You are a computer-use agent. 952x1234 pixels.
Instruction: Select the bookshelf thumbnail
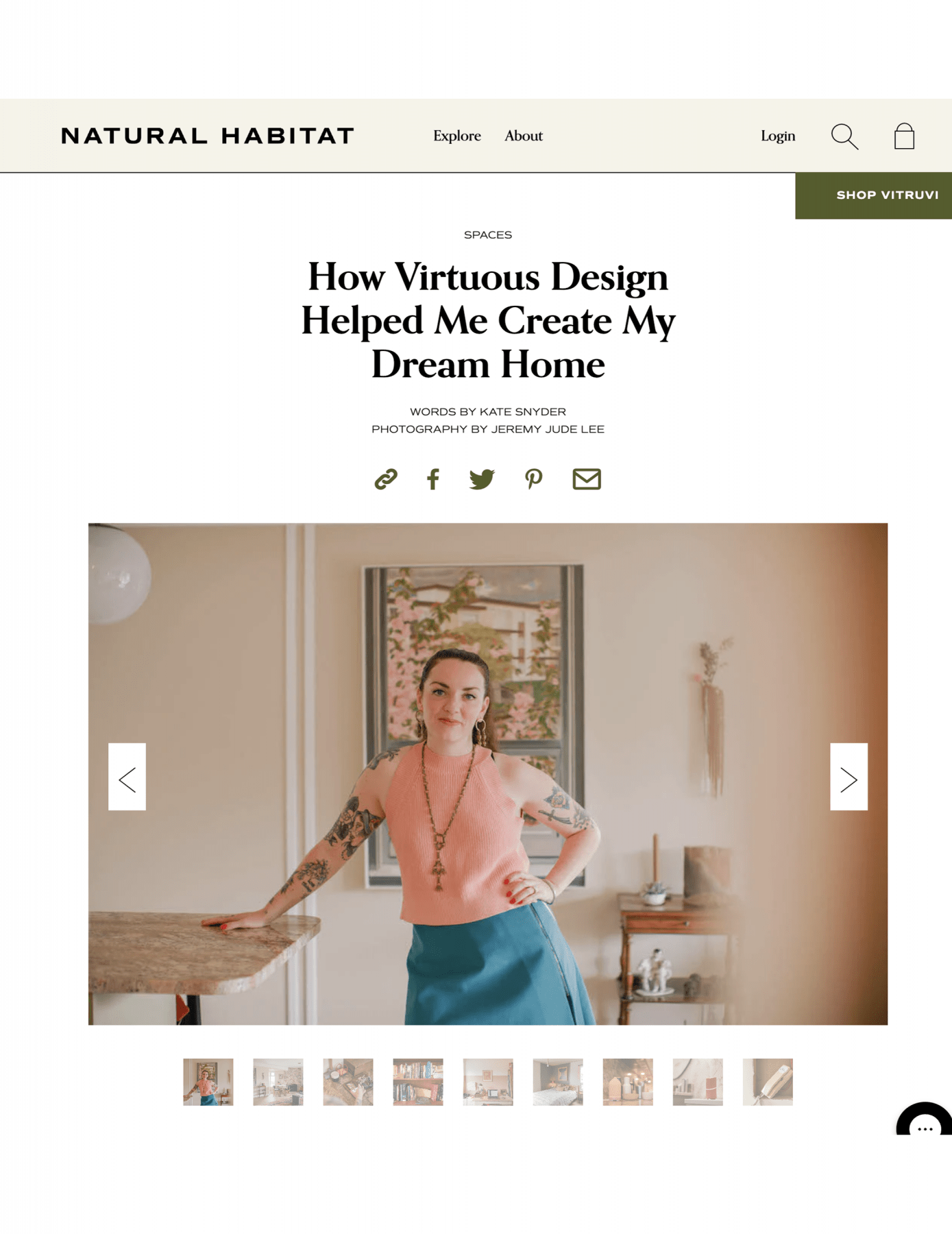tap(418, 1082)
